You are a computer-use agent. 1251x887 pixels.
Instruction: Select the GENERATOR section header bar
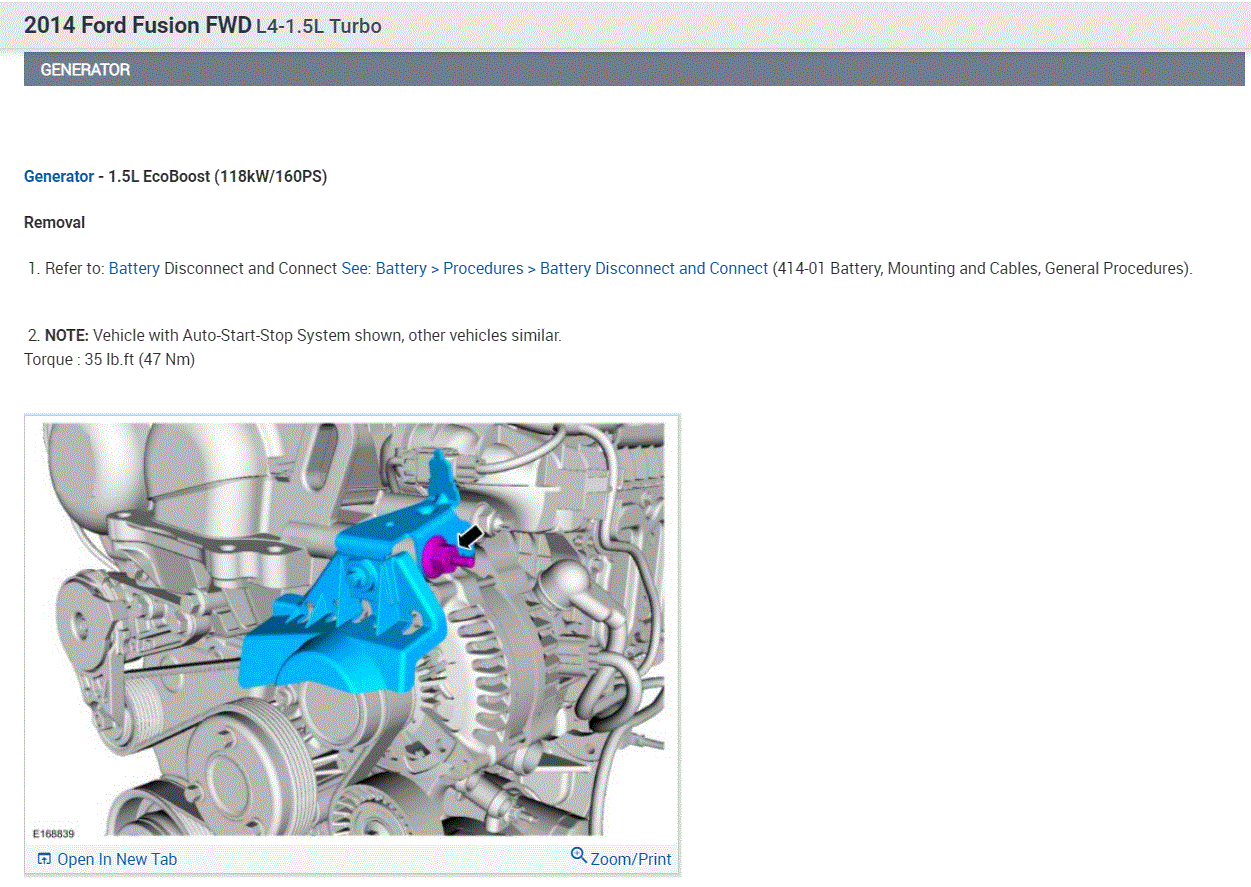click(634, 70)
